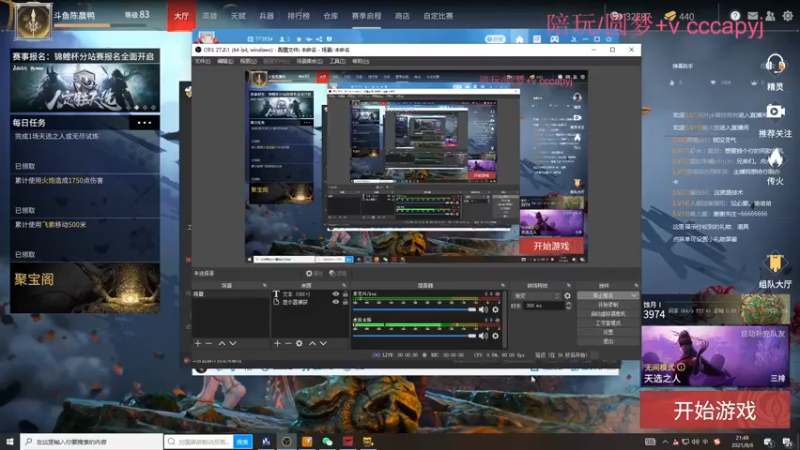Remove source with minus icon in OBS

coord(288,343)
